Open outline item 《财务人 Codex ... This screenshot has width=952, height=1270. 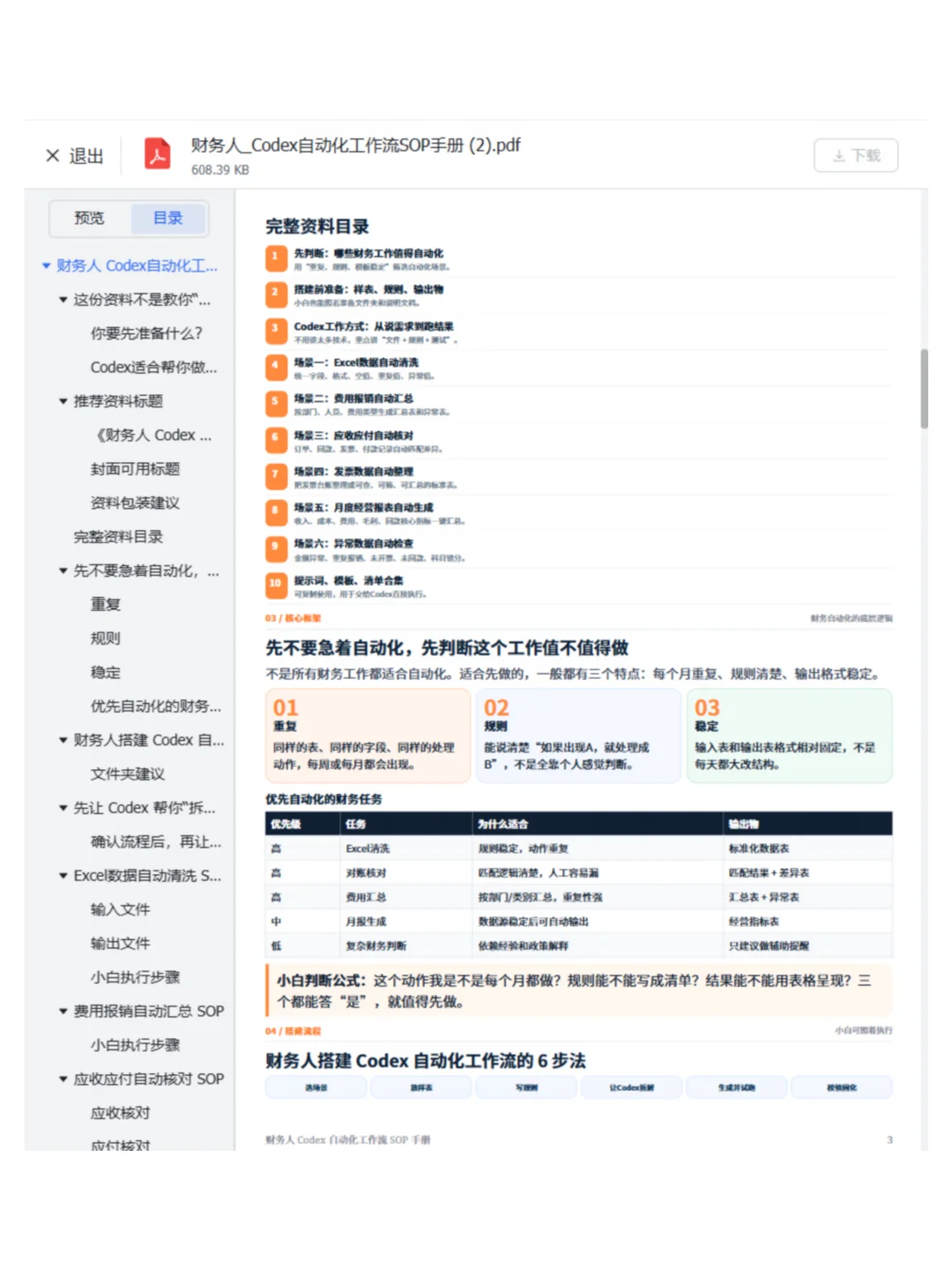point(151,435)
